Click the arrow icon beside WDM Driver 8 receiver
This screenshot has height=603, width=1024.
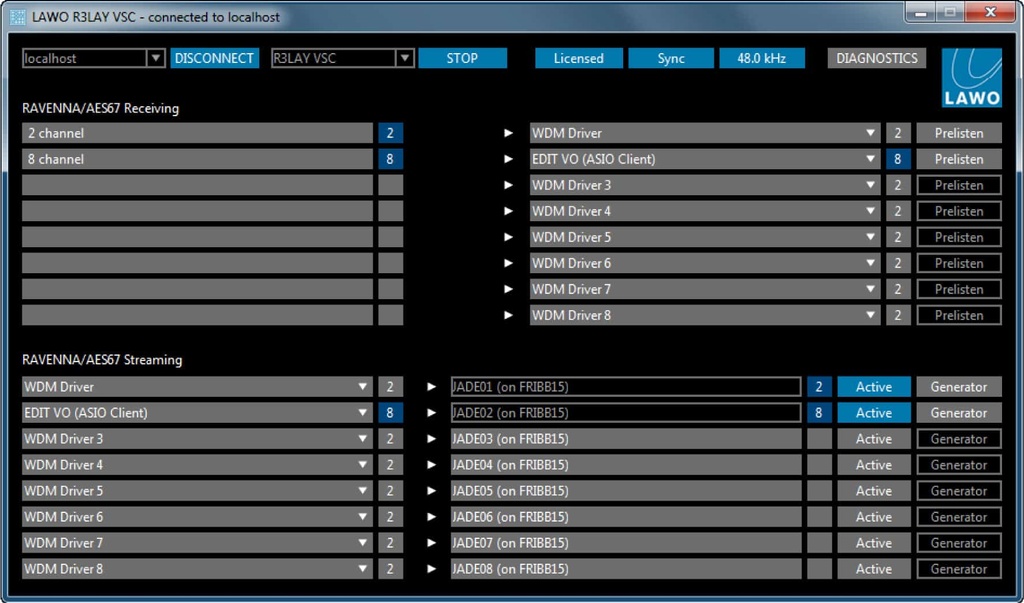[x=509, y=315]
